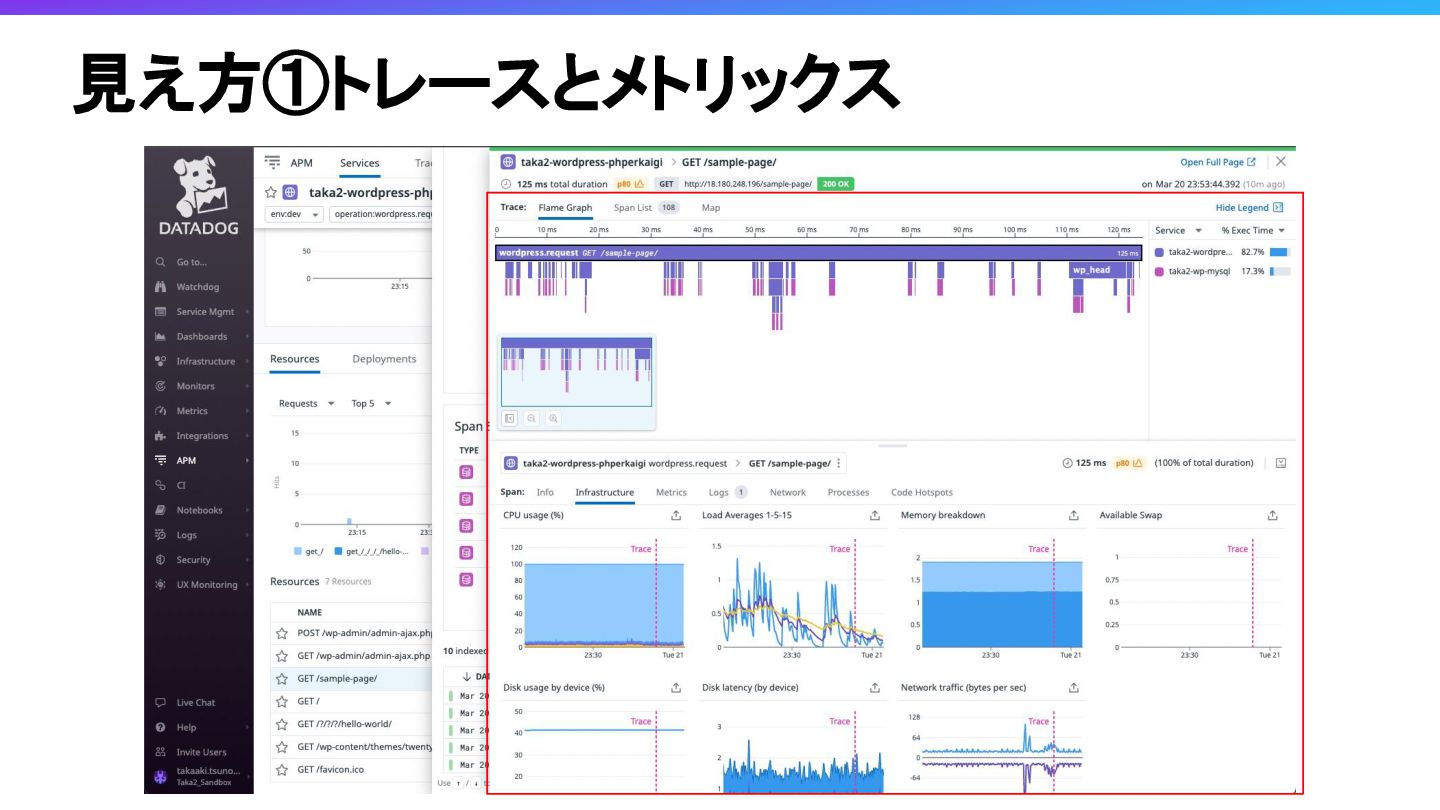Open the span Logs tab
This screenshot has height=810, width=1440.
[x=727, y=492]
